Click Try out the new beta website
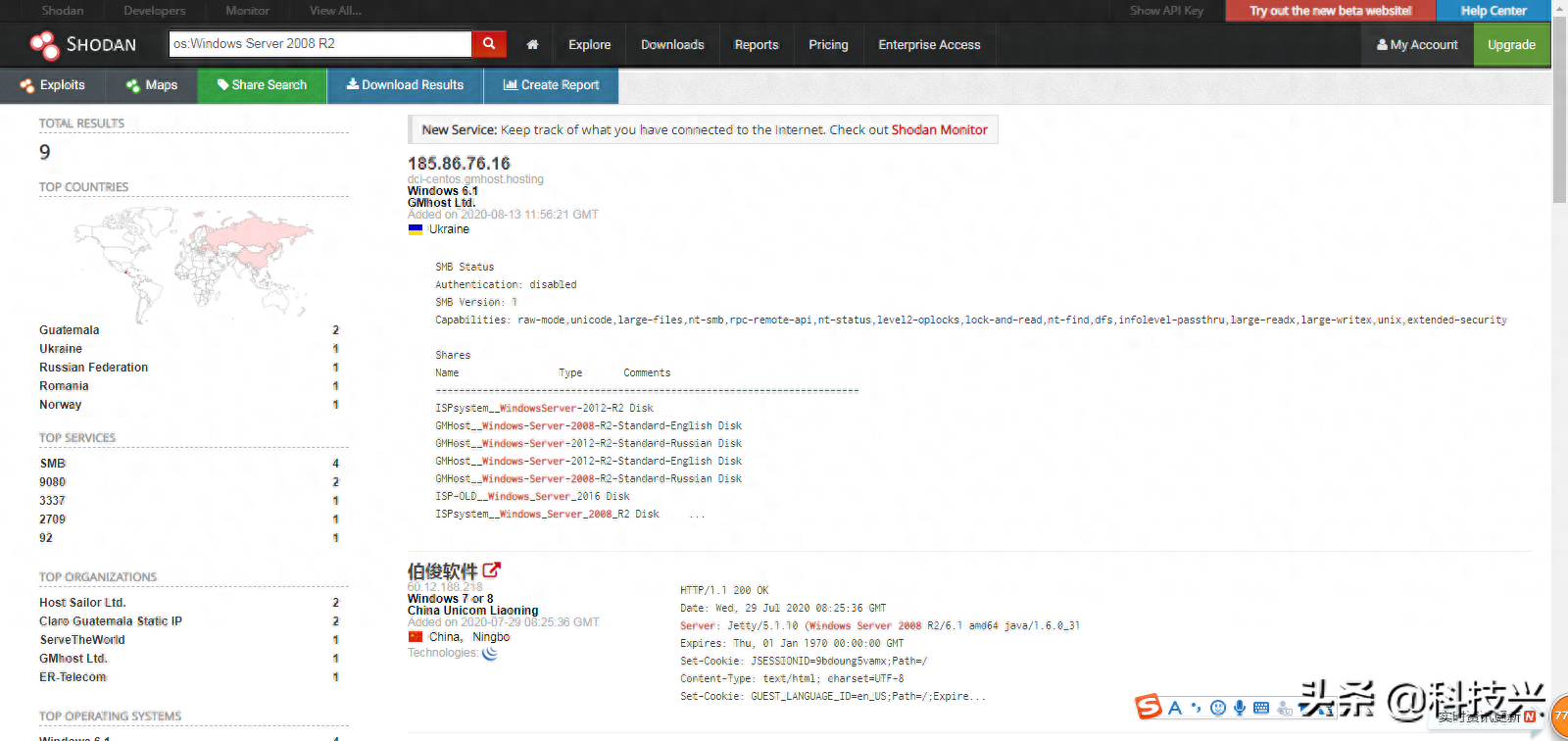1568x741 pixels. 1330,11
